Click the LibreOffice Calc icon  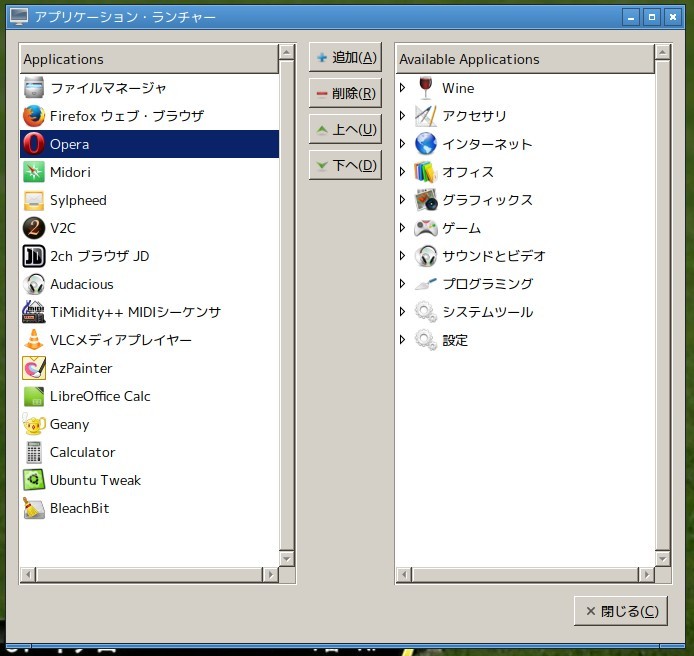pyautogui.click(x=34, y=396)
